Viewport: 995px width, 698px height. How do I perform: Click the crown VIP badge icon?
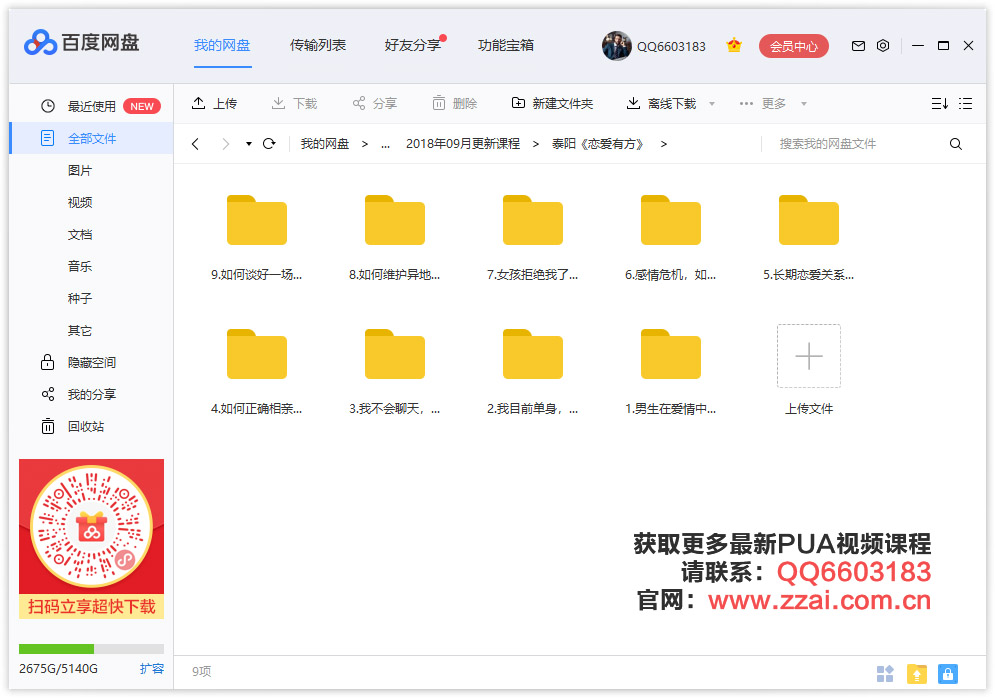click(734, 46)
